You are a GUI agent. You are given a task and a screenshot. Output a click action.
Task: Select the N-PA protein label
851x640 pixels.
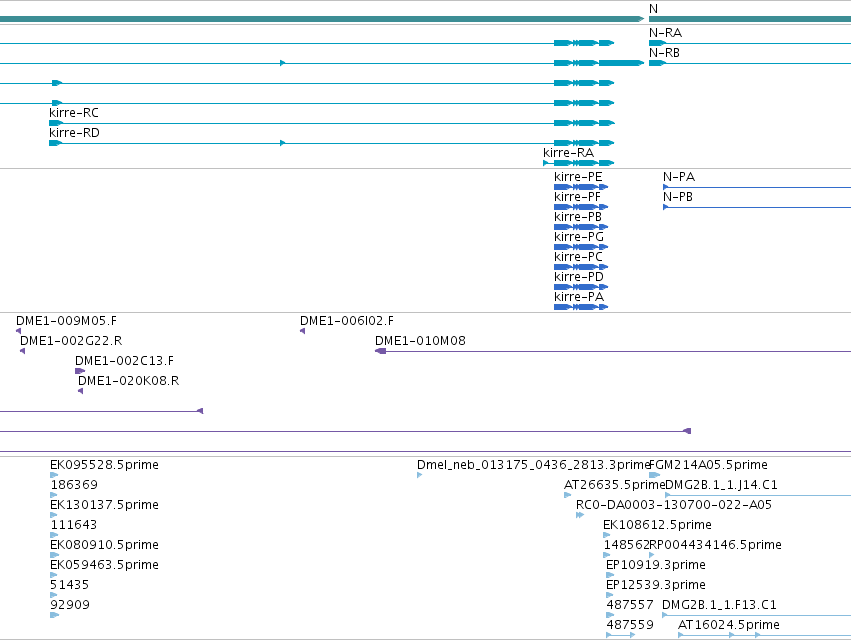coord(679,177)
